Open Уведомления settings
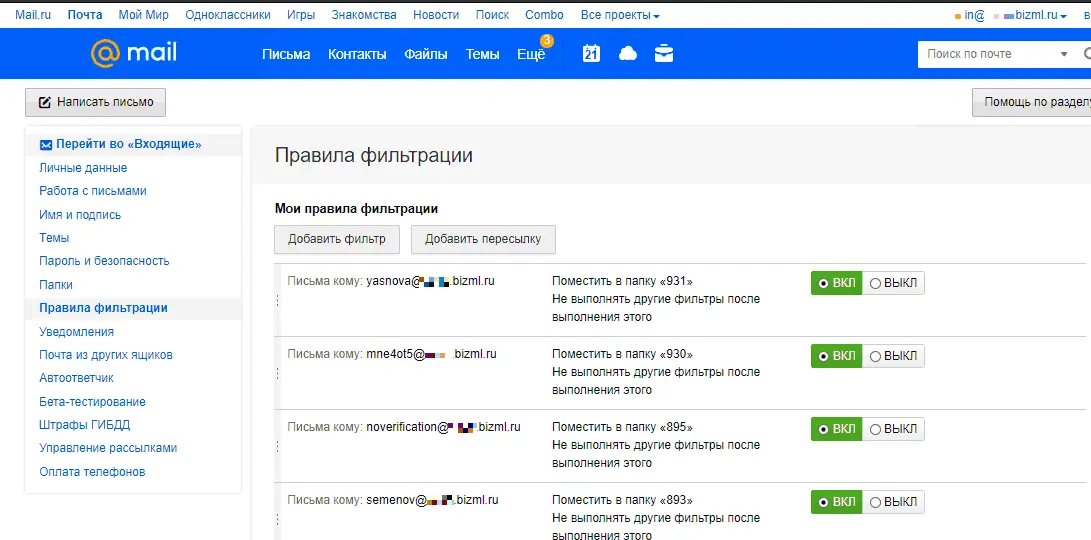This screenshot has height=540, width=1091. [77, 331]
